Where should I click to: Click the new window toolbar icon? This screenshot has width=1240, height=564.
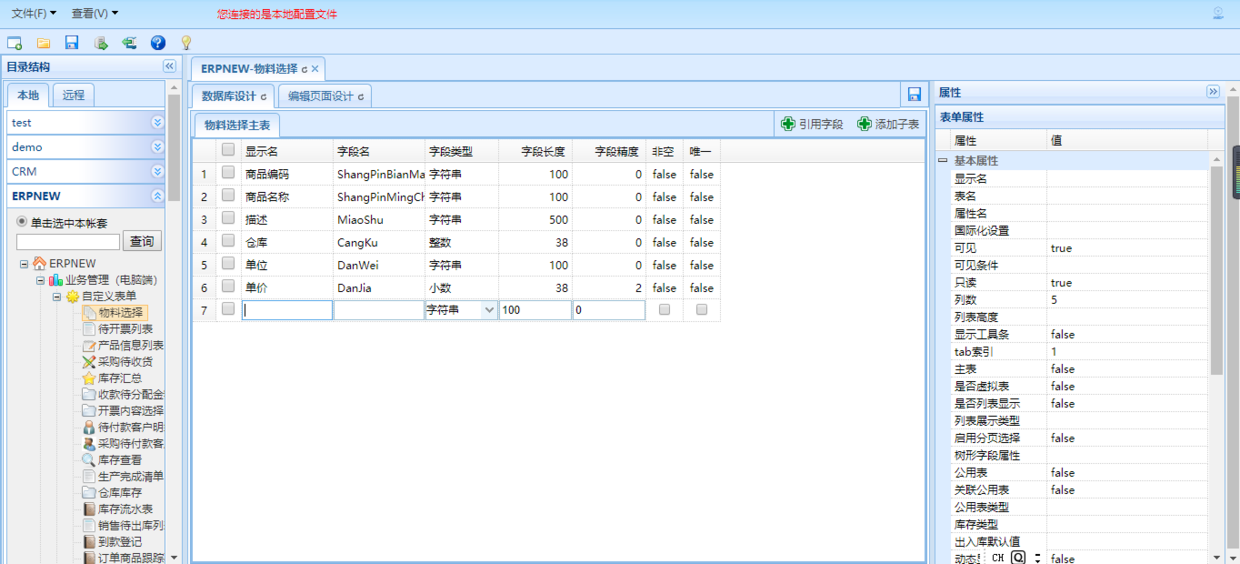(x=15, y=43)
